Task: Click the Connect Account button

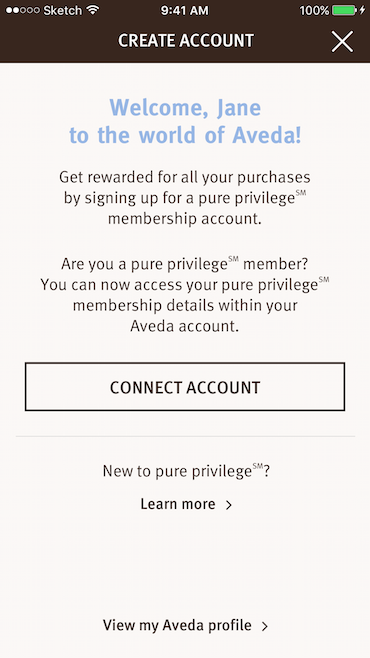Action: click(x=185, y=386)
